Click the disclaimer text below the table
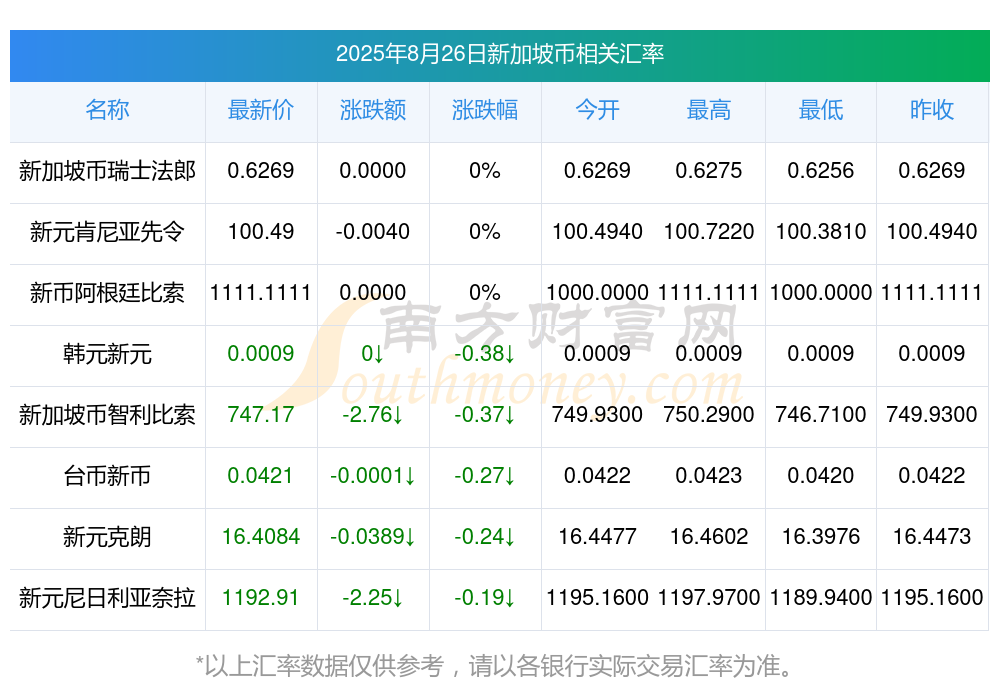Image resolution: width=1000 pixels, height=698 pixels. click(495, 667)
